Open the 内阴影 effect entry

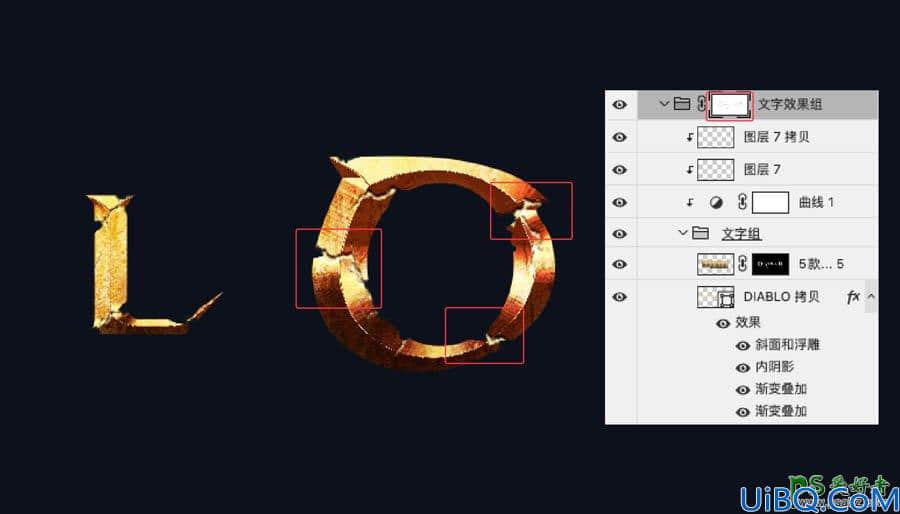774,367
